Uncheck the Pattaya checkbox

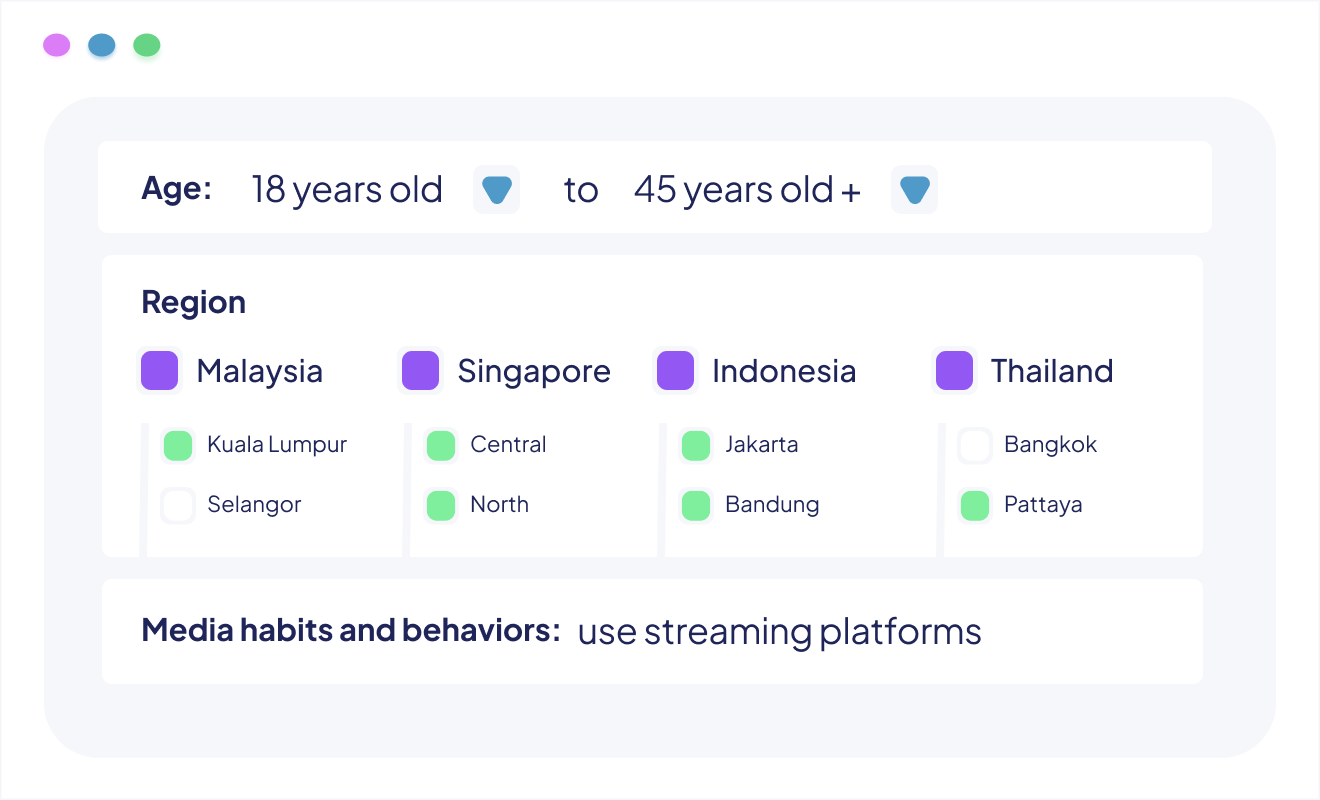(x=975, y=505)
